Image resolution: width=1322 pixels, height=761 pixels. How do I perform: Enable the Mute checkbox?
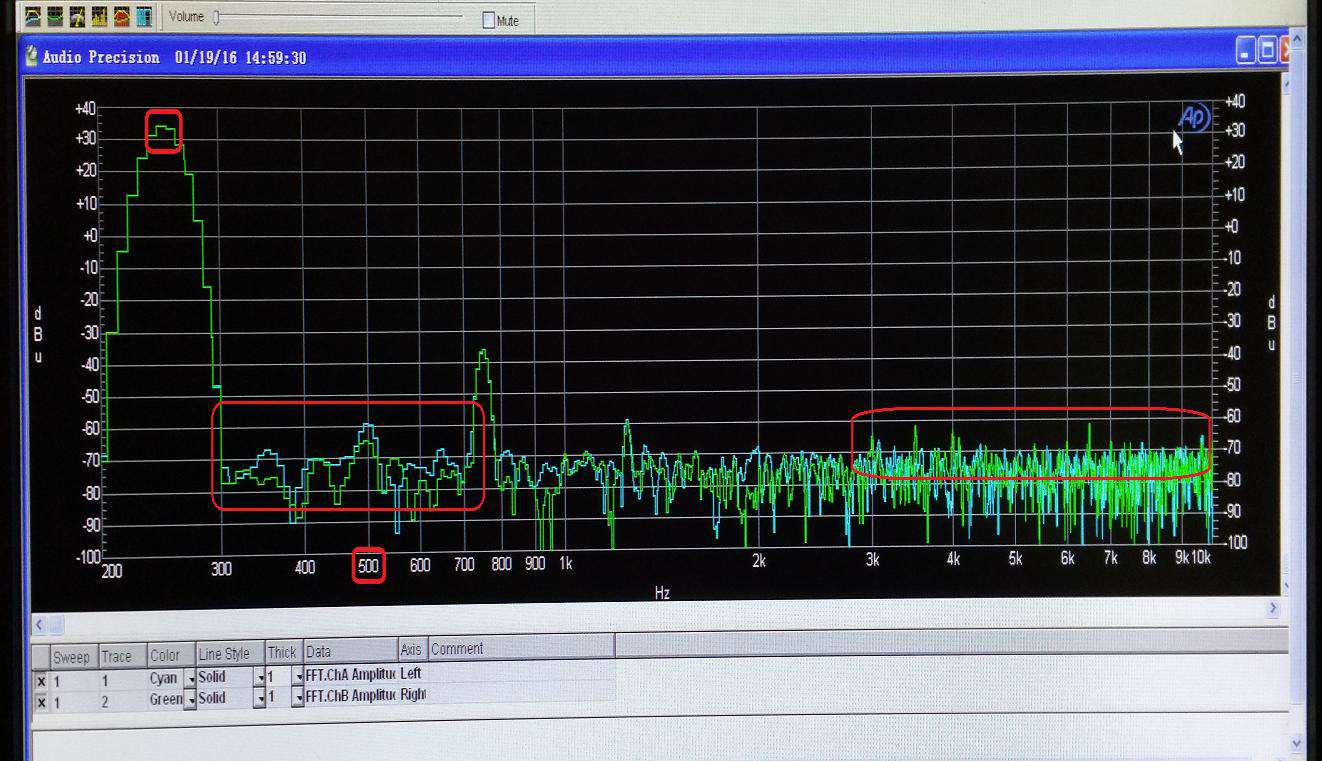[x=489, y=20]
